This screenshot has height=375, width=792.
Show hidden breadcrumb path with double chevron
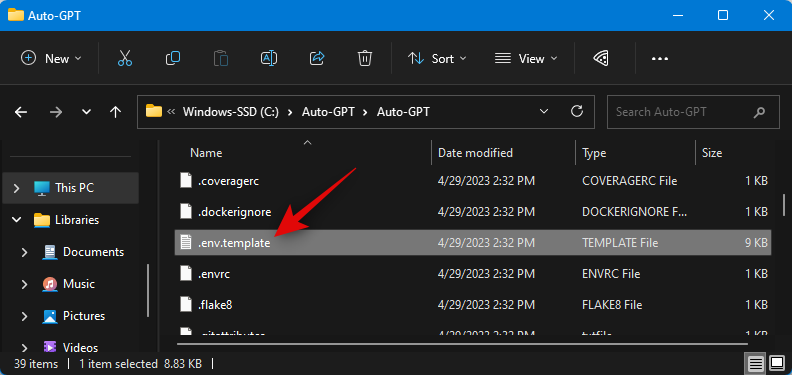tap(171, 112)
